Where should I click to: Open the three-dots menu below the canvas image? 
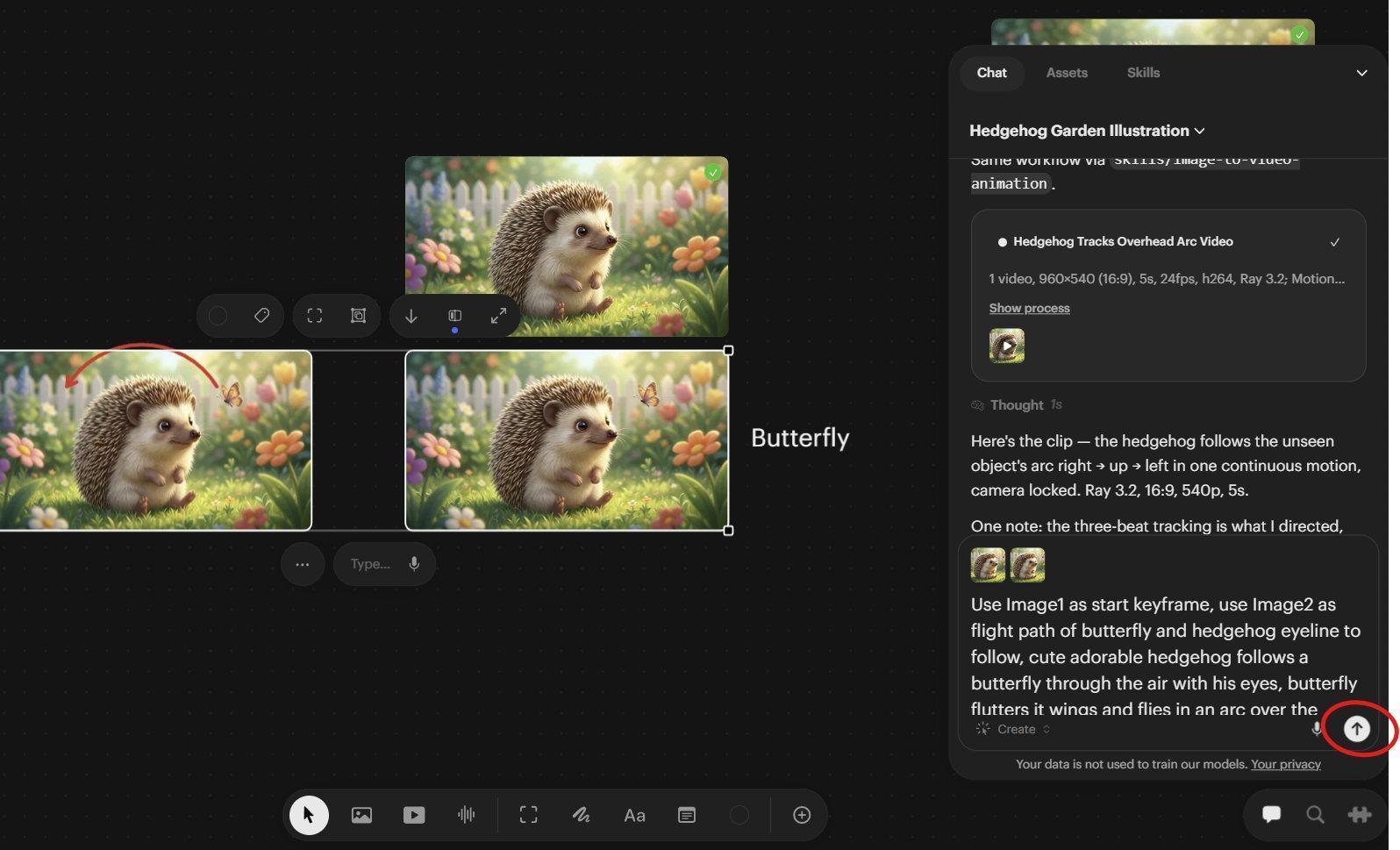(x=303, y=564)
